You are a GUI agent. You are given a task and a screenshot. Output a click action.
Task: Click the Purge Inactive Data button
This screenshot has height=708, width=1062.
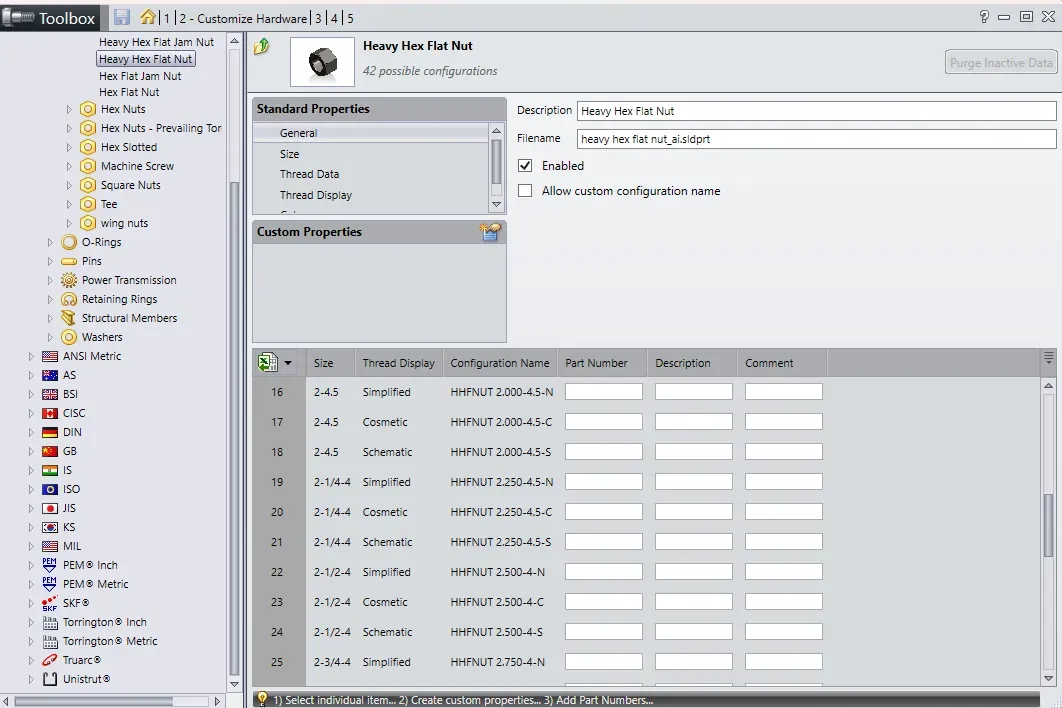click(x=1001, y=62)
